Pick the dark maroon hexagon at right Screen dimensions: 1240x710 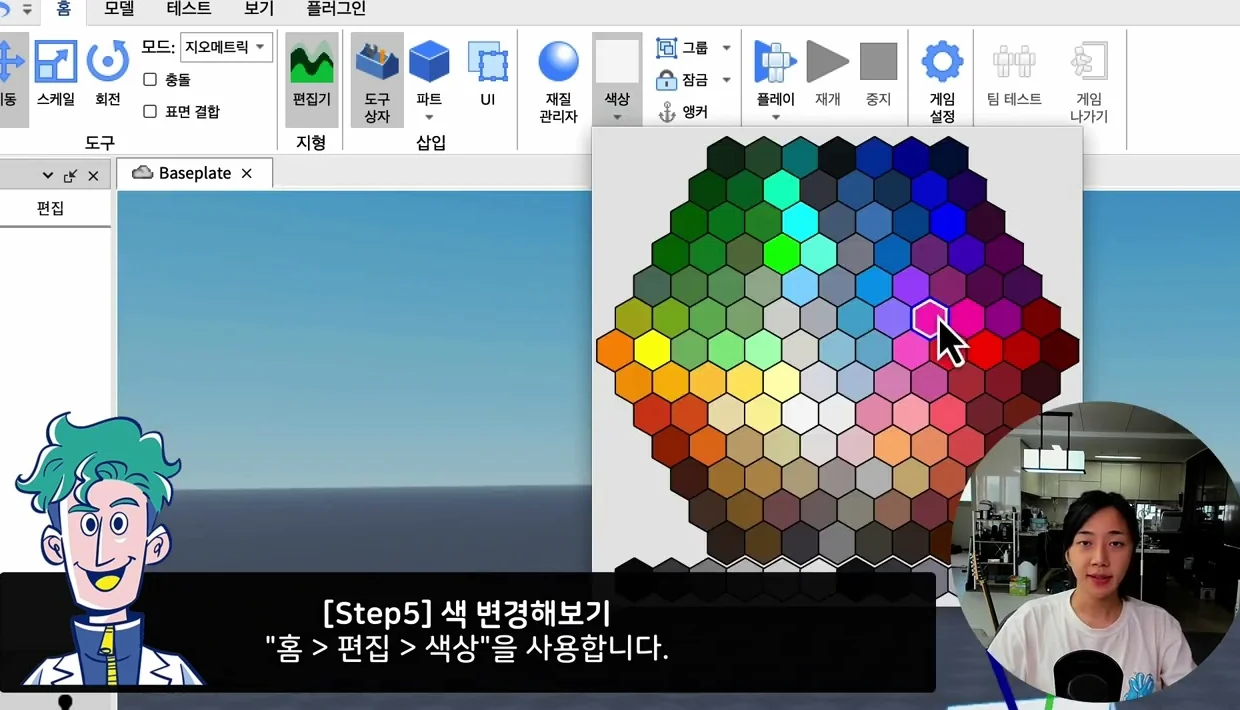coord(1059,349)
